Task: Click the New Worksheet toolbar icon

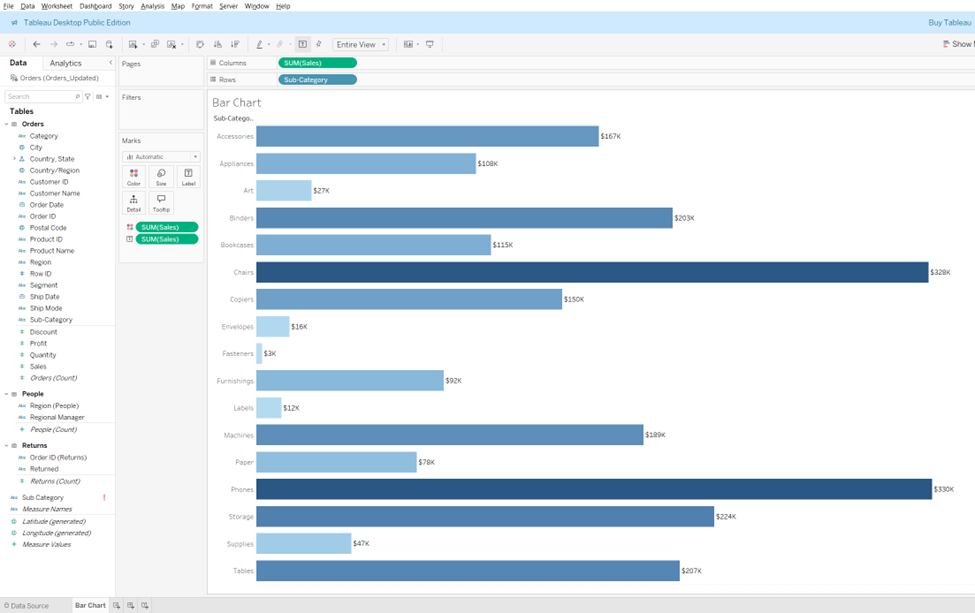Action: point(132,44)
